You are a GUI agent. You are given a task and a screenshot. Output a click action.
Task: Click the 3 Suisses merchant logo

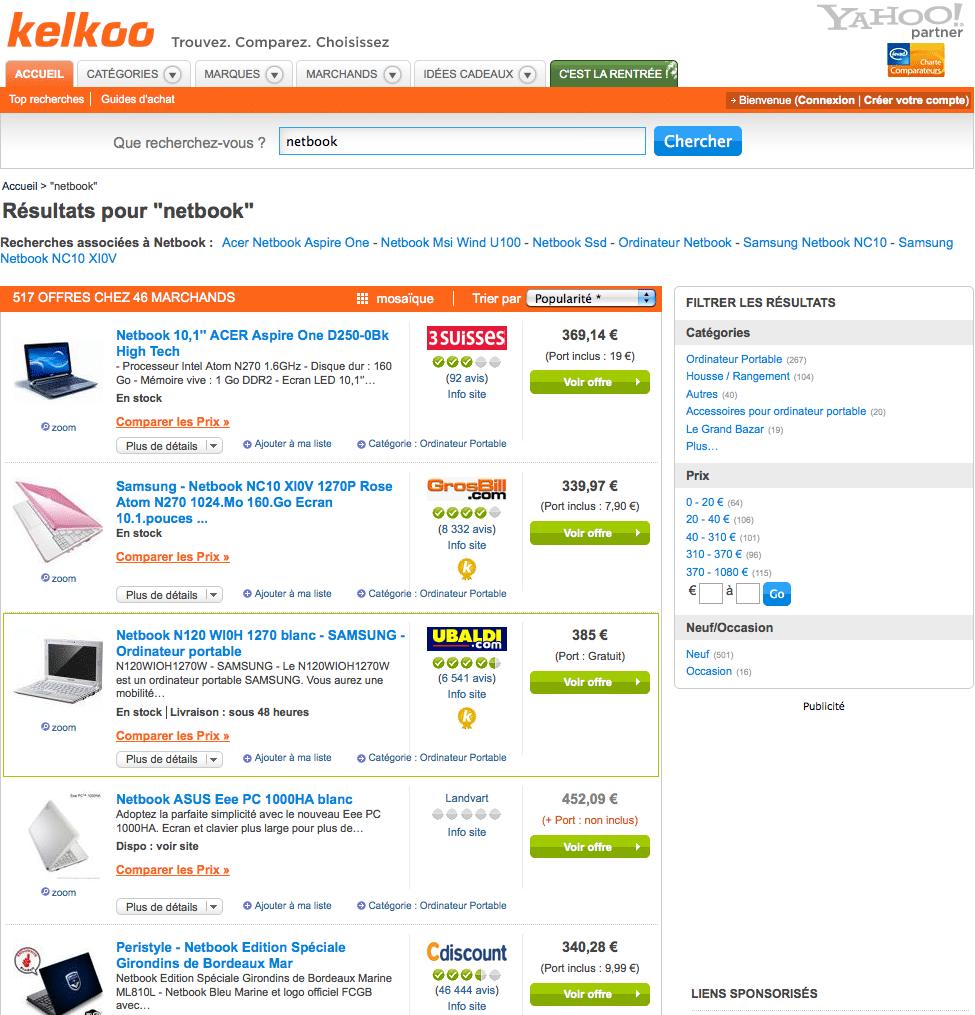(467, 338)
